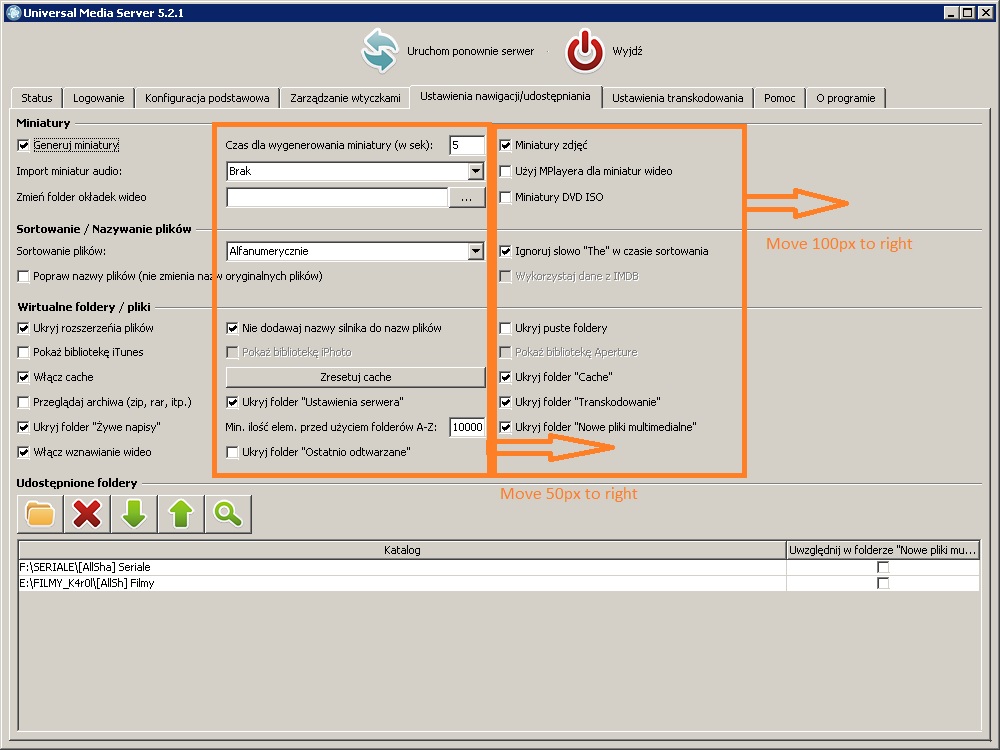
Task: Switch to the Logowanie tab
Action: click(x=98, y=98)
